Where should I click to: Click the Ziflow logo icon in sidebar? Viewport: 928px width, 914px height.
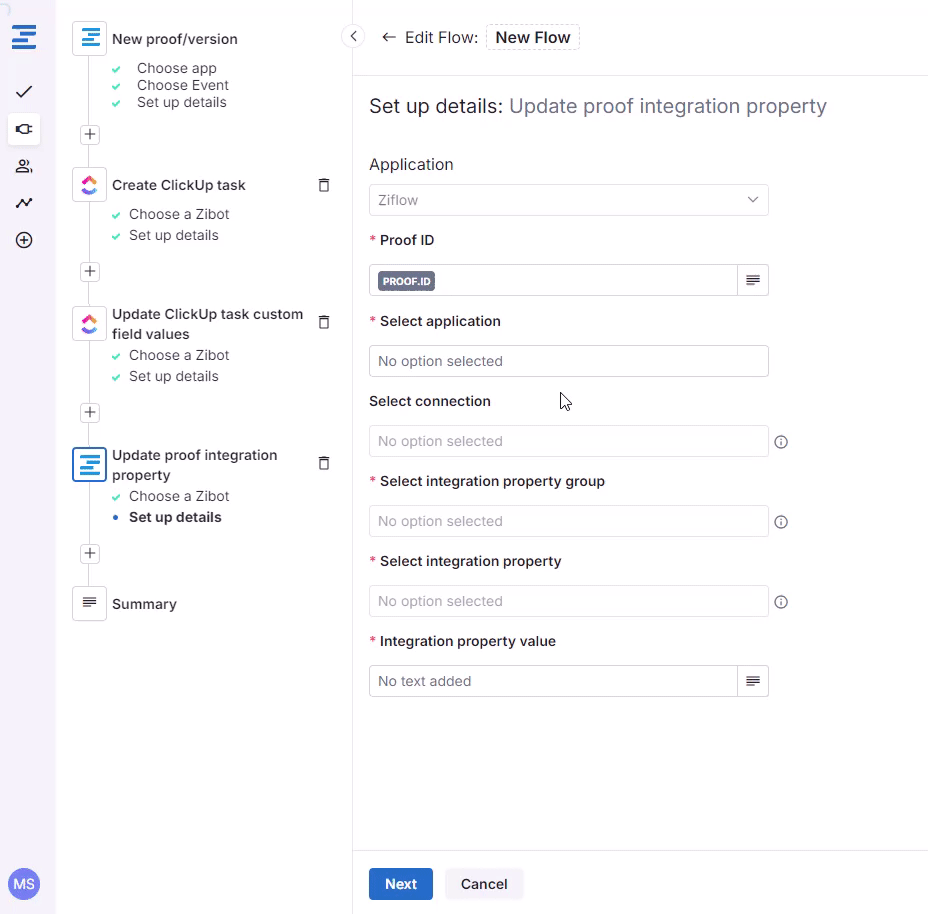(x=24, y=38)
